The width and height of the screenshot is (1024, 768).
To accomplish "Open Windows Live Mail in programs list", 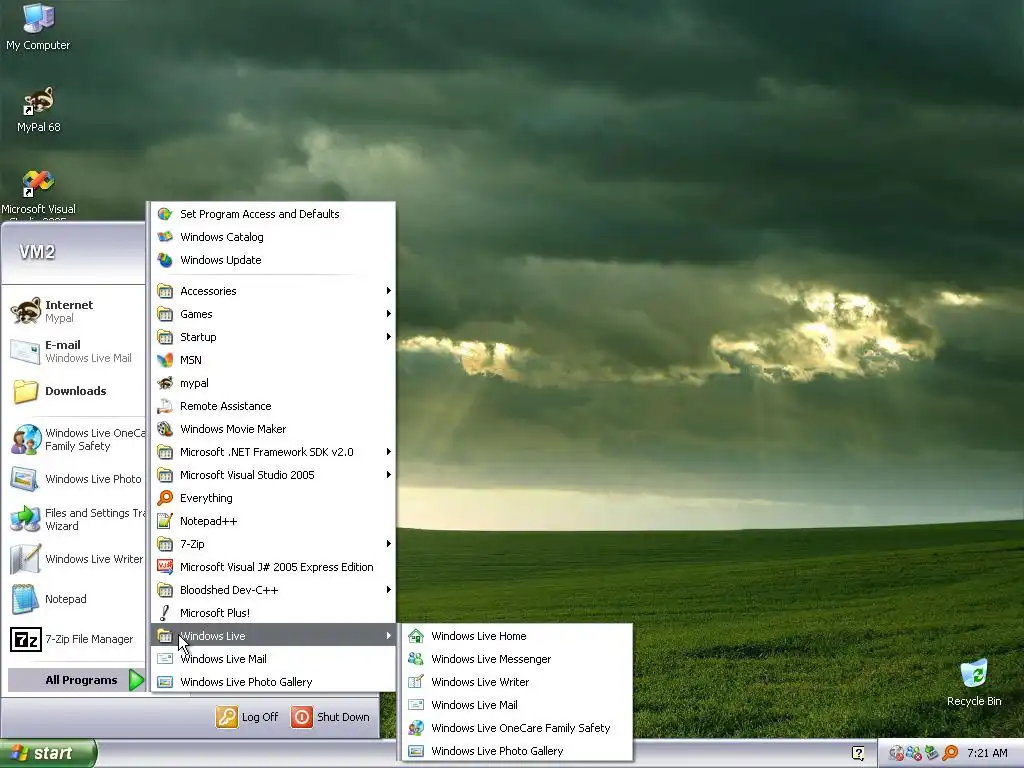I will point(273,659).
